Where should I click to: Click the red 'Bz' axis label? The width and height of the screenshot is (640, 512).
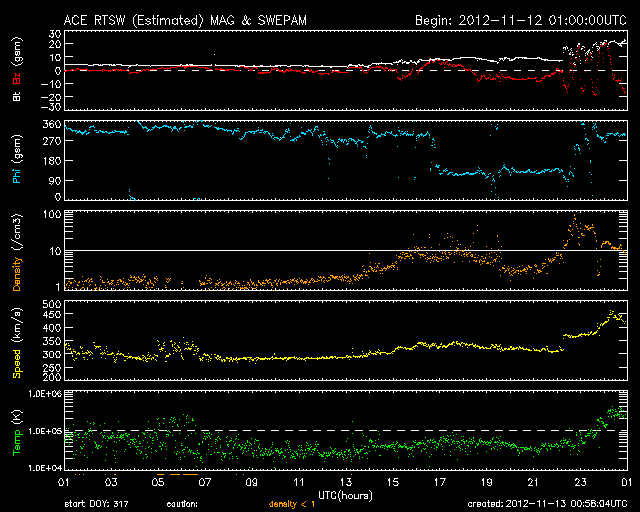click(x=17, y=78)
